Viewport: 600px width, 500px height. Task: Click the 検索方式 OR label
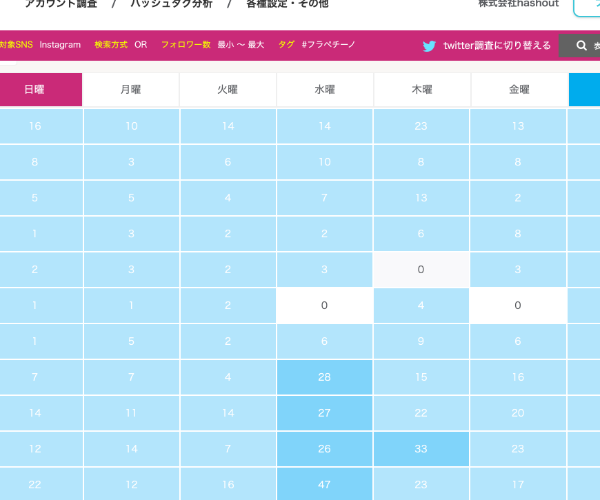121,45
